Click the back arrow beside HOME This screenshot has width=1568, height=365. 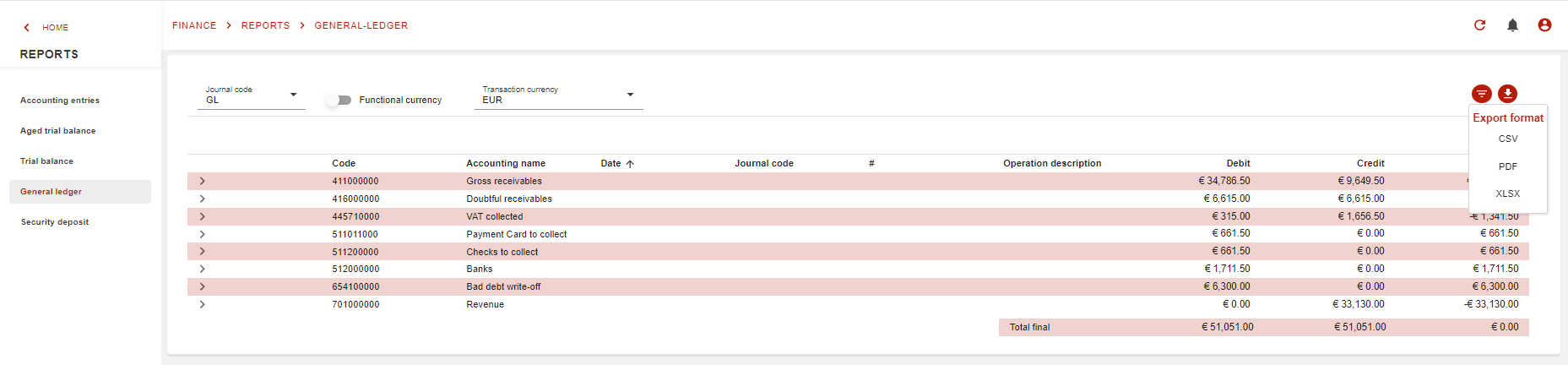(x=27, y=28)
